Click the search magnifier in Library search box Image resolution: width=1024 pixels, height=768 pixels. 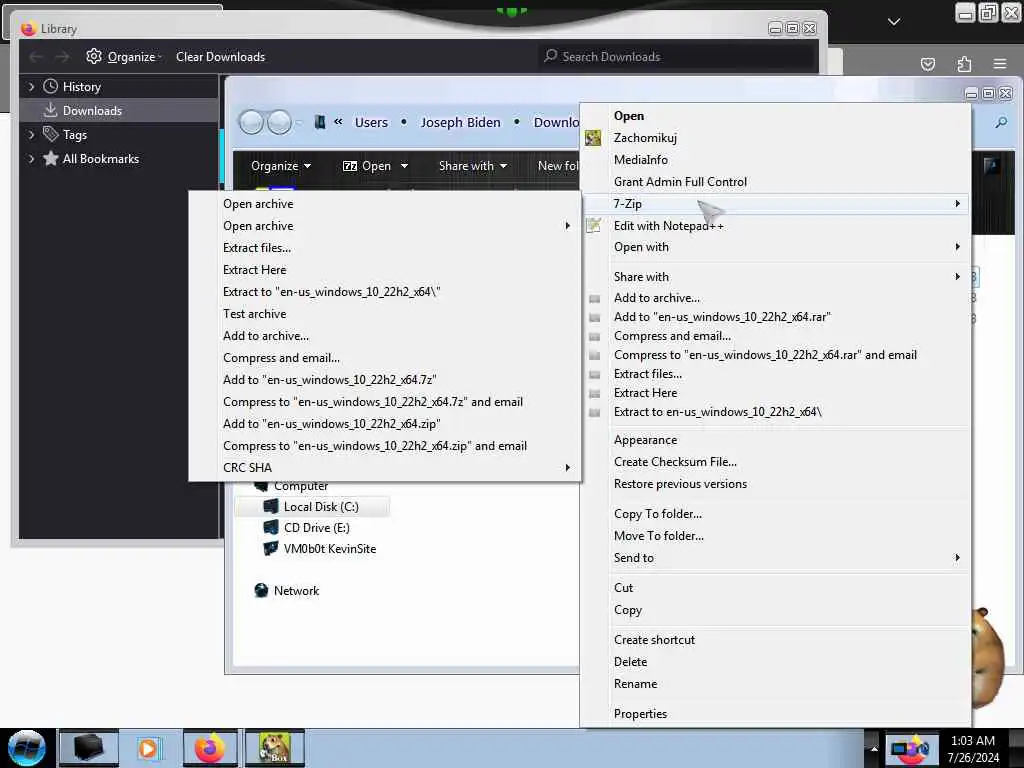tap(551, 56)
